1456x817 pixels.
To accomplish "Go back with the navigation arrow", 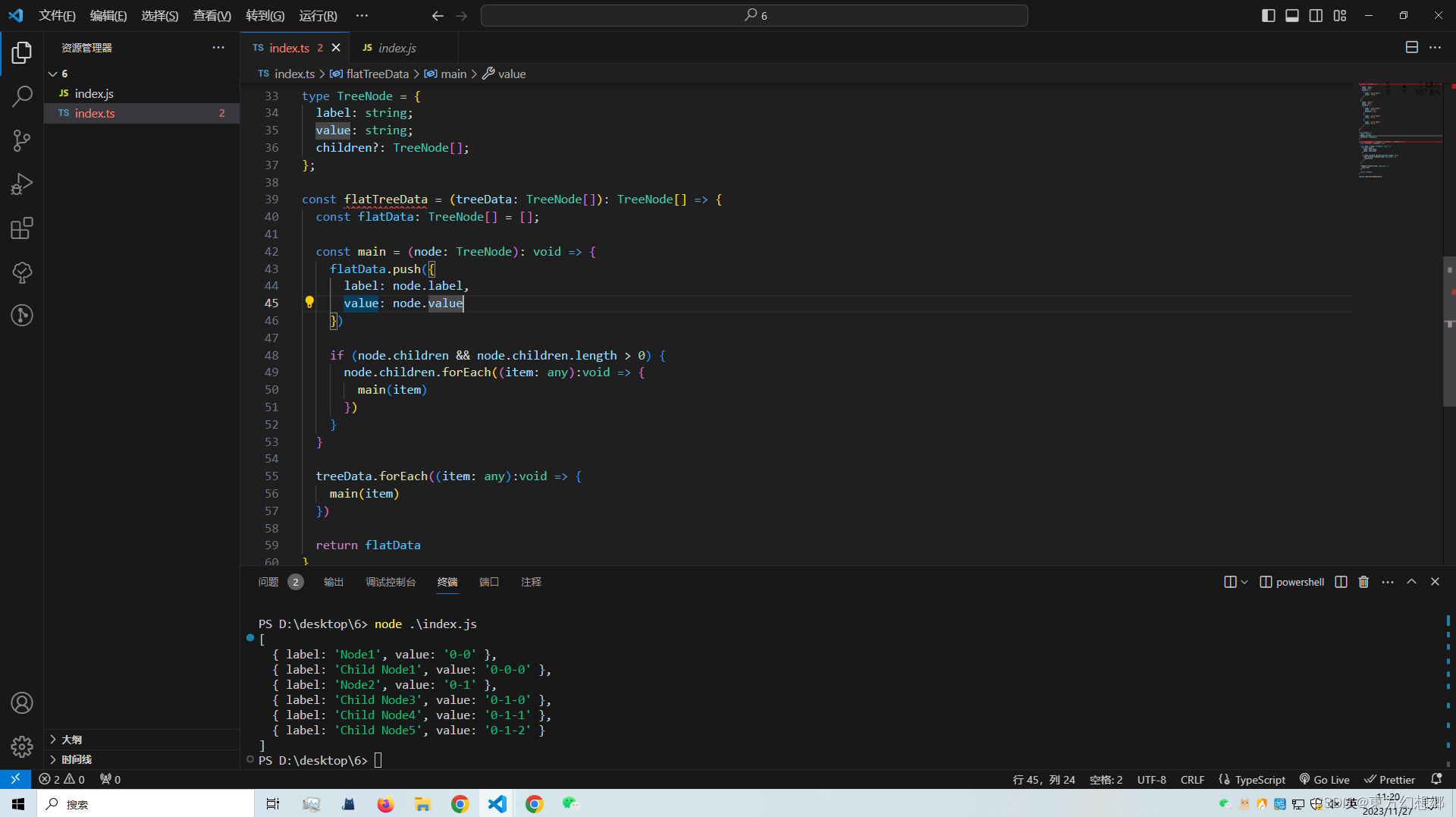I will [x=438, y=15].
